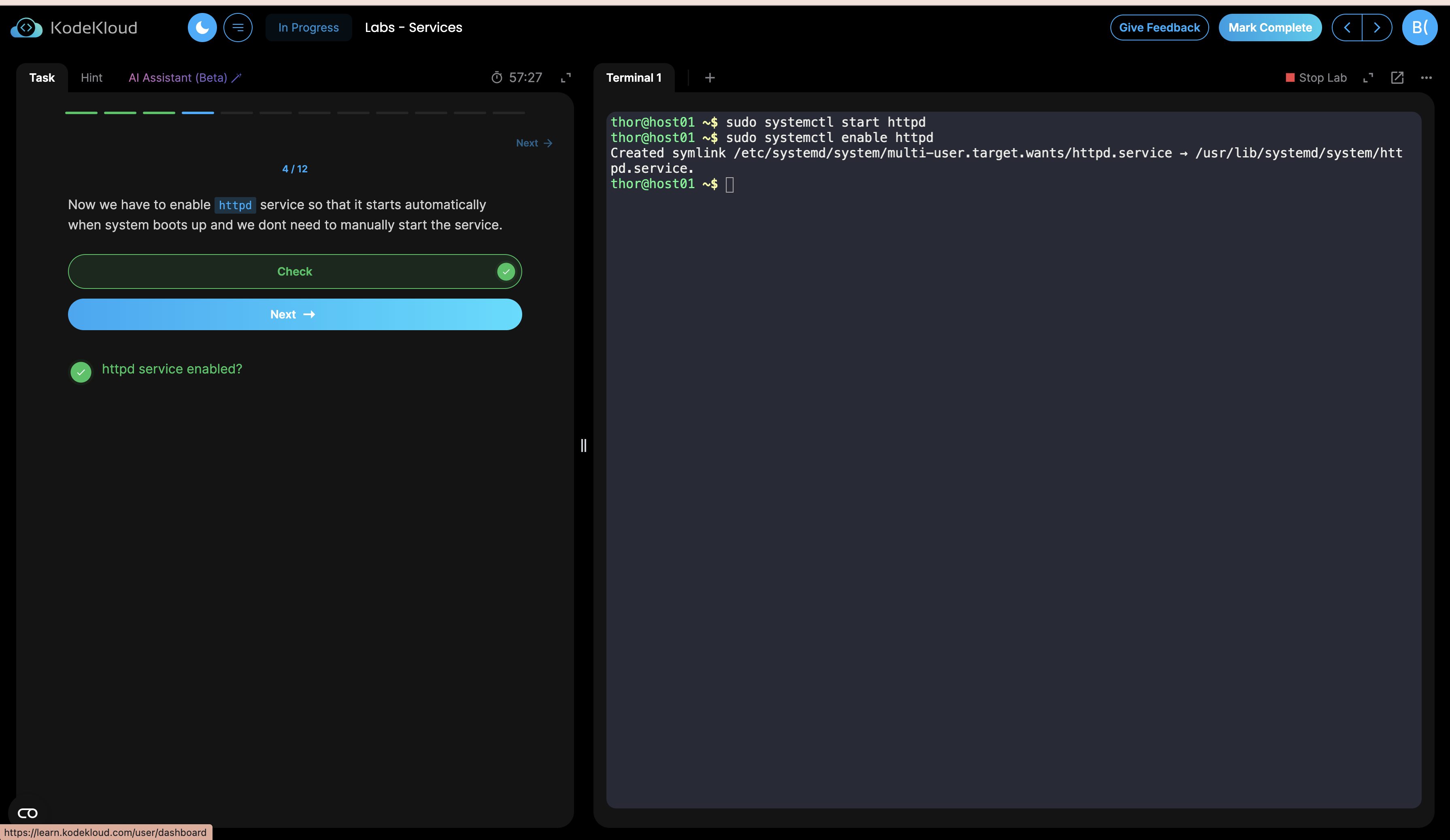Open the terminal more options menu
Viewport: 1450px width, 840px height.
[x=1426, y=78]
